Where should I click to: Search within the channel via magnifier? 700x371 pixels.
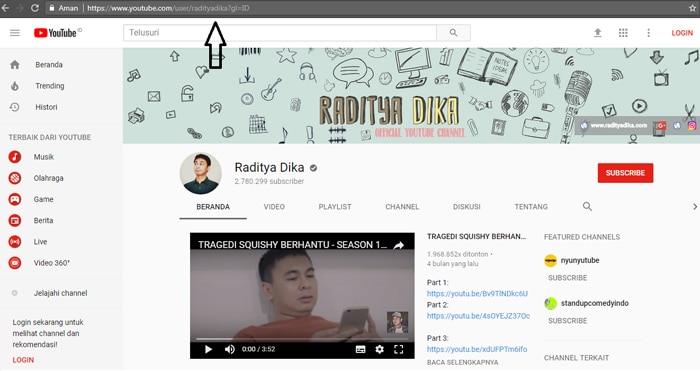pos(587,206)
